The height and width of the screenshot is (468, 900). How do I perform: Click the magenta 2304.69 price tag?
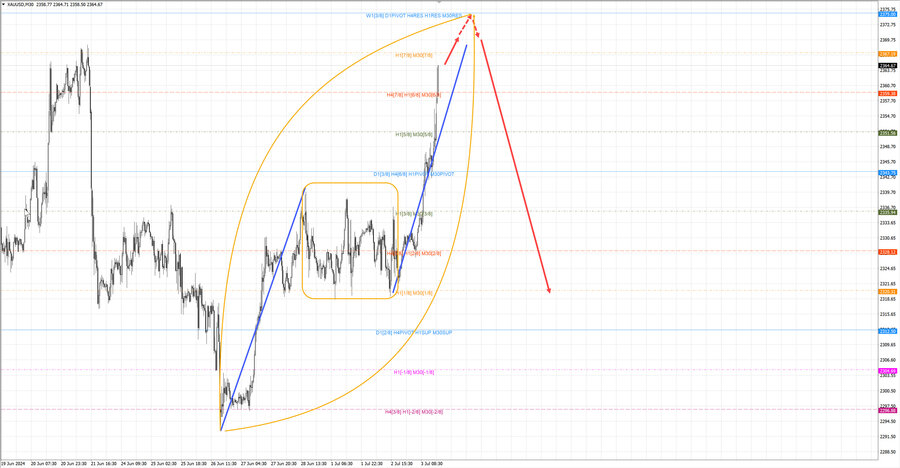point(887,371)
